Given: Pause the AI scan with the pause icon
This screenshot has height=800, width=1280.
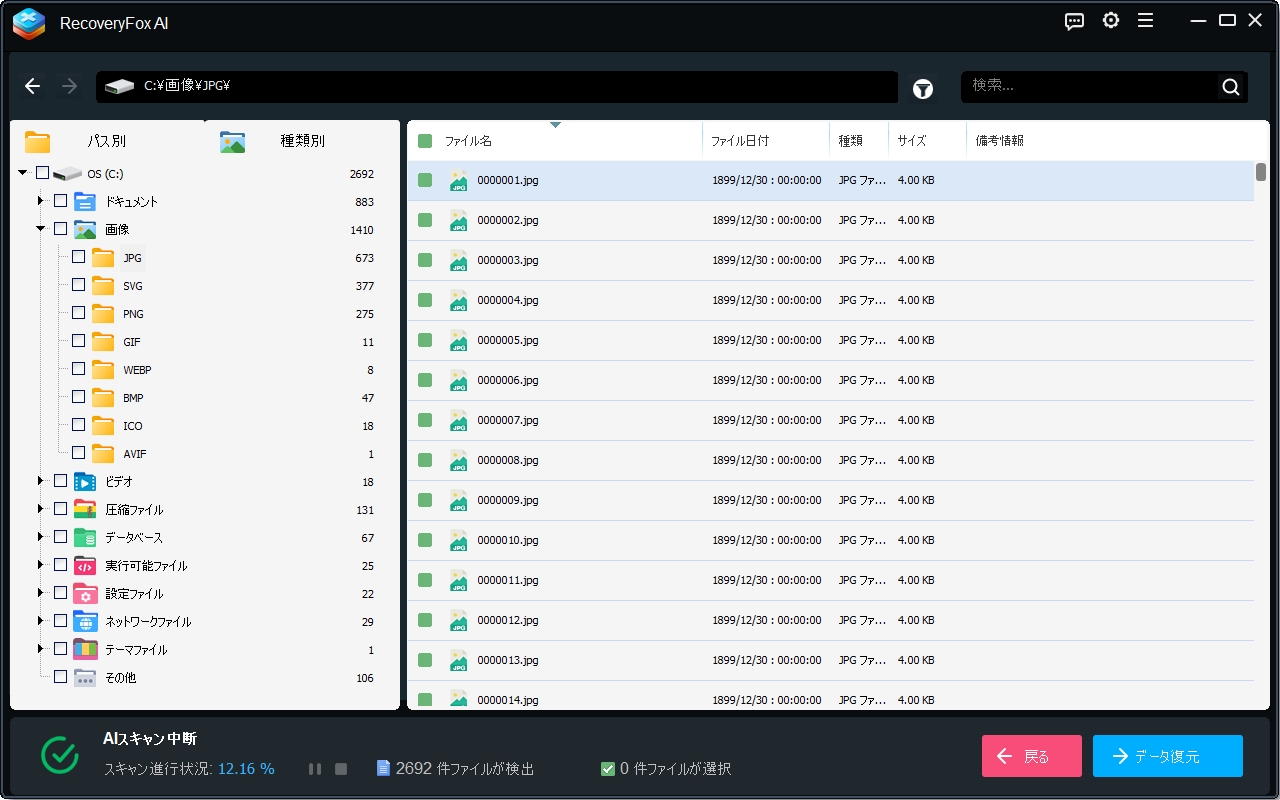Looking at the screenshot, I should [x=315, y=768].
